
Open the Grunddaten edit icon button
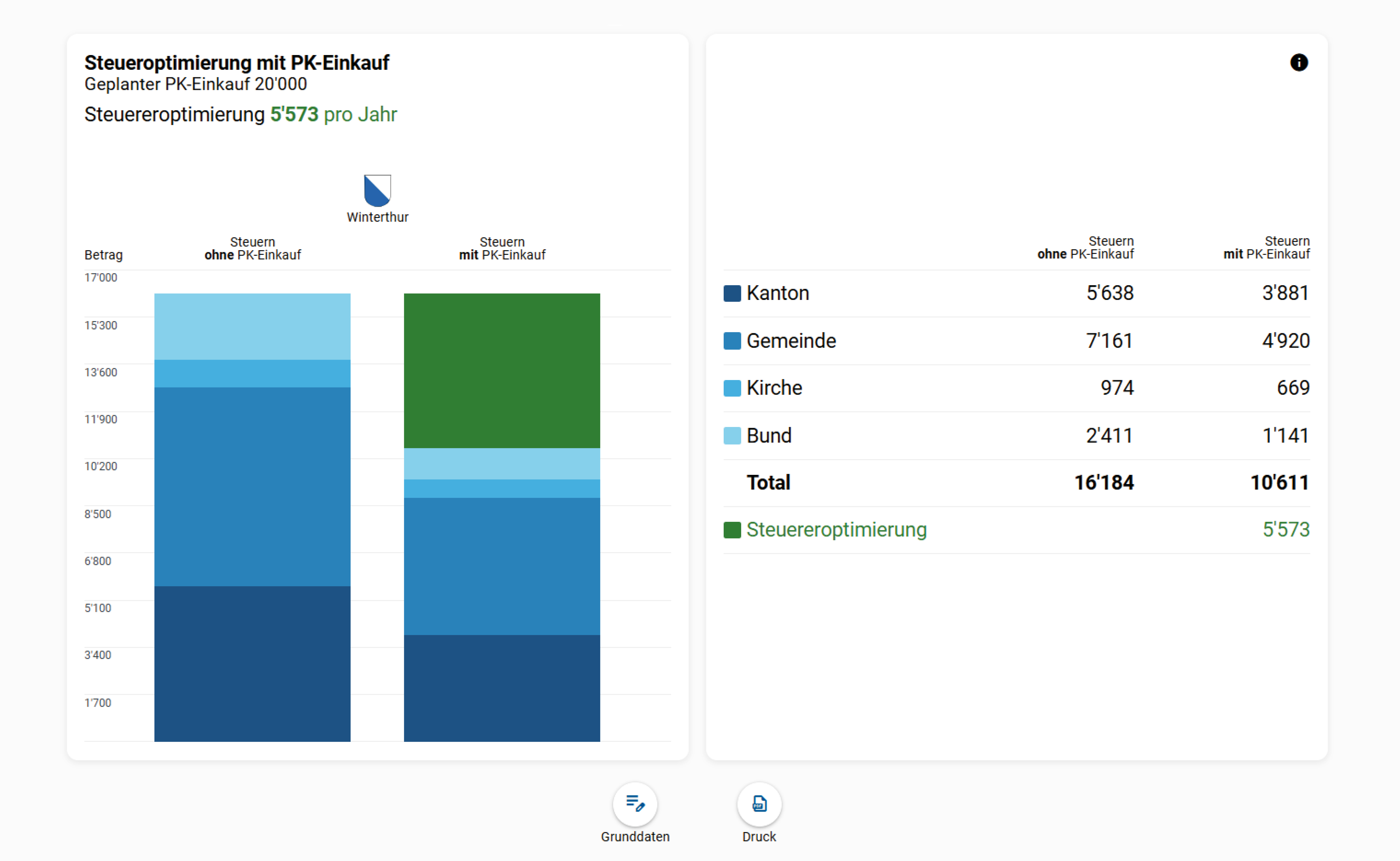tap(635, 804)
